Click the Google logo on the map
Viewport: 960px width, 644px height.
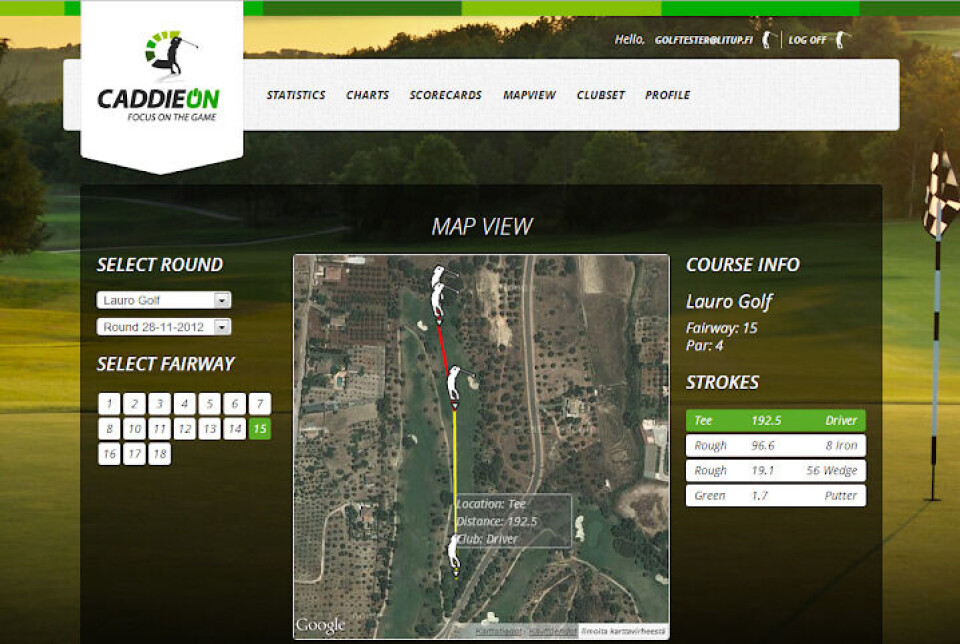pos(320,625)
